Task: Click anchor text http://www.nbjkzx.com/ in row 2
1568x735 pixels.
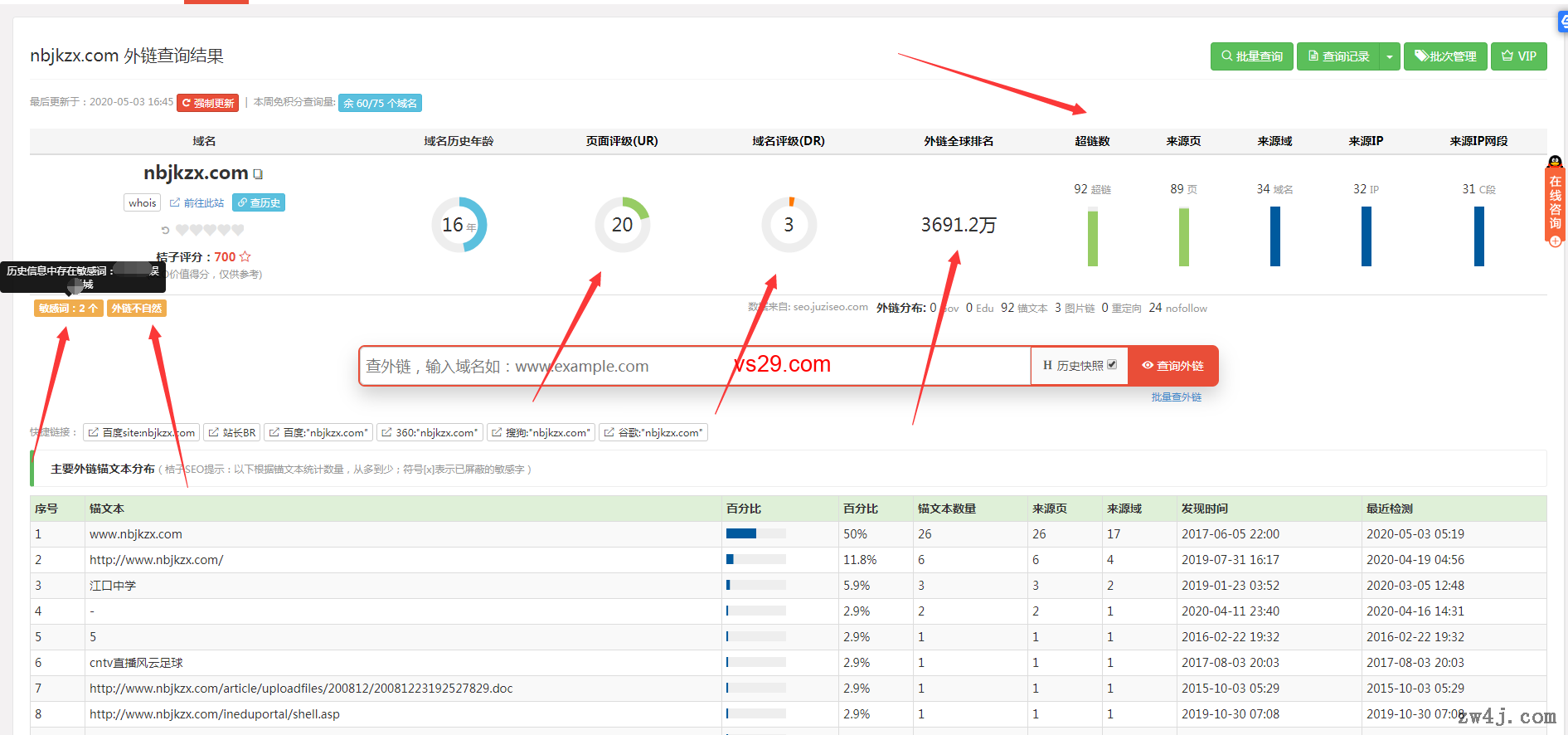Action: tap(157, 560)
